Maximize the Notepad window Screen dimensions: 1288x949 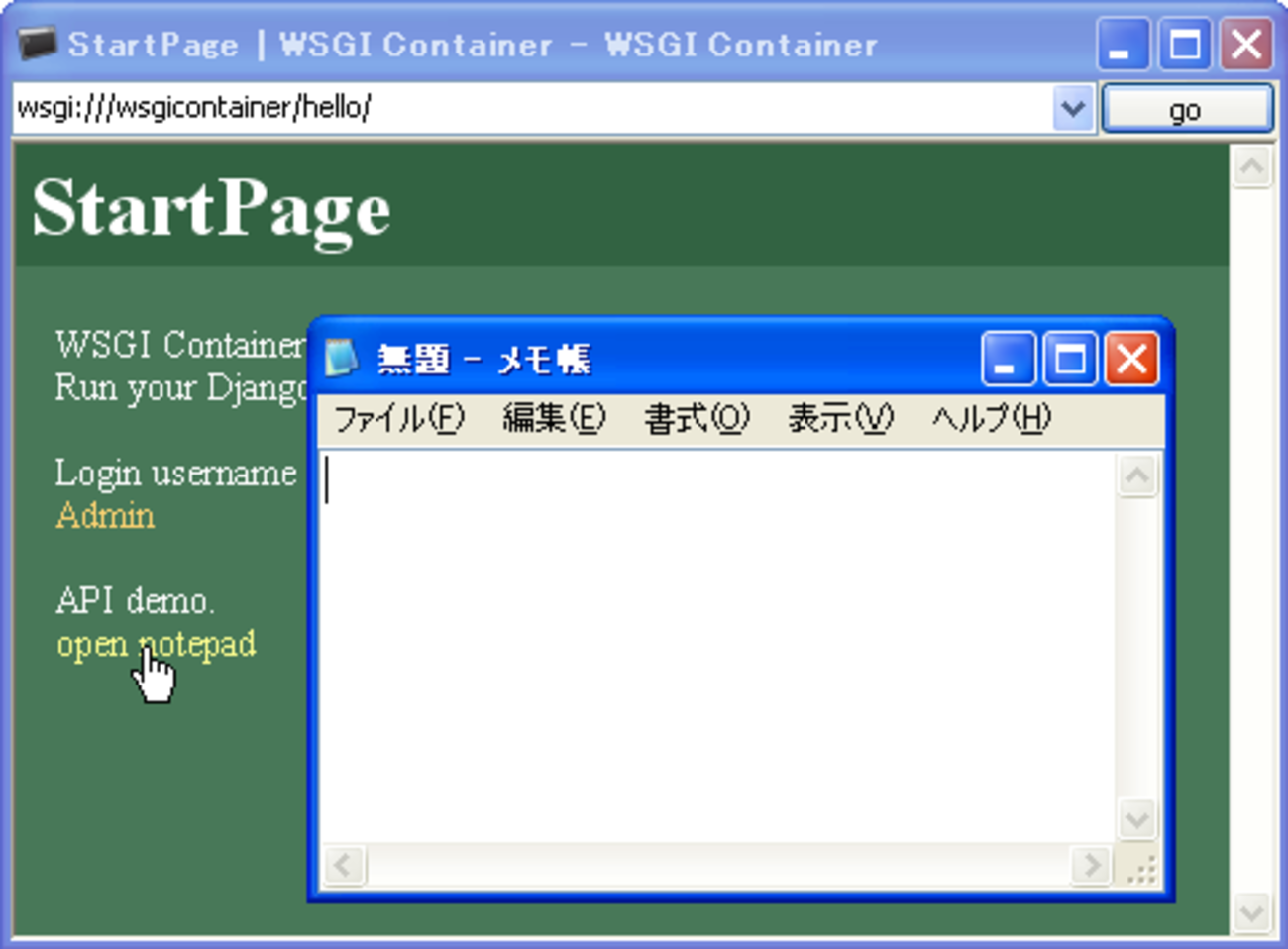pyautogui.click(x=1070, y=358)
